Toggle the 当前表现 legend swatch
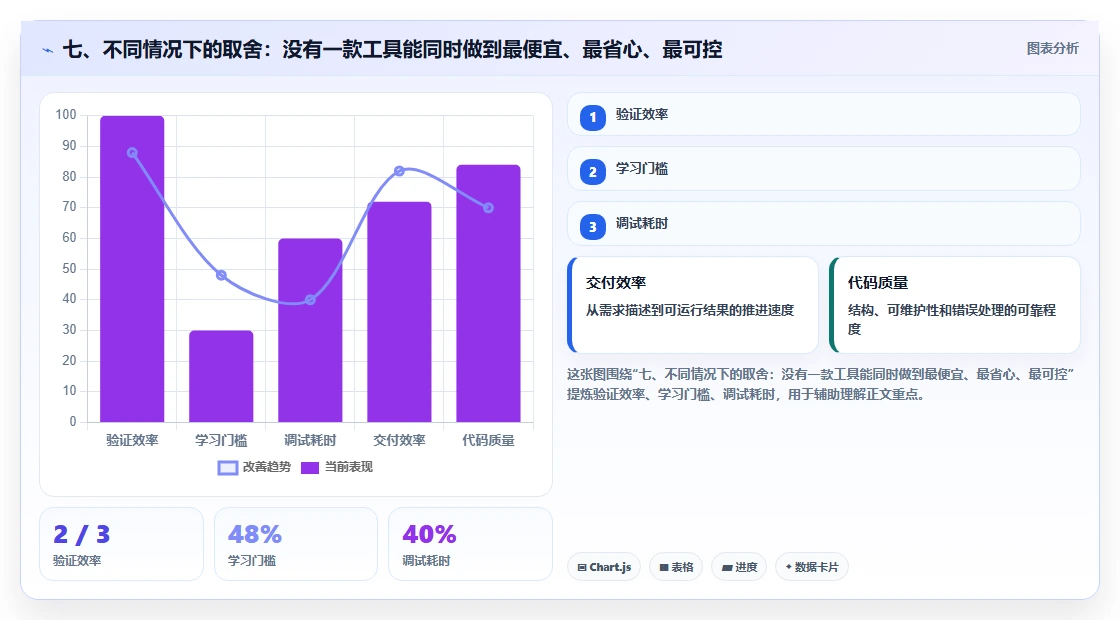 coord(309,468)
